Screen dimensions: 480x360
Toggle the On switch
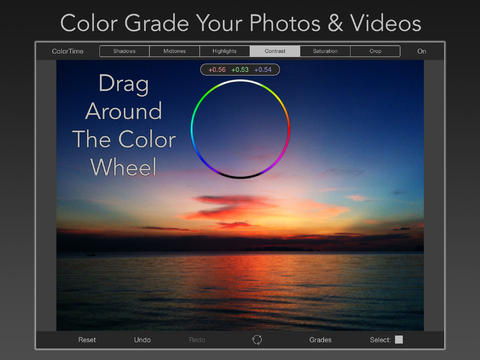tap(421, 51)
